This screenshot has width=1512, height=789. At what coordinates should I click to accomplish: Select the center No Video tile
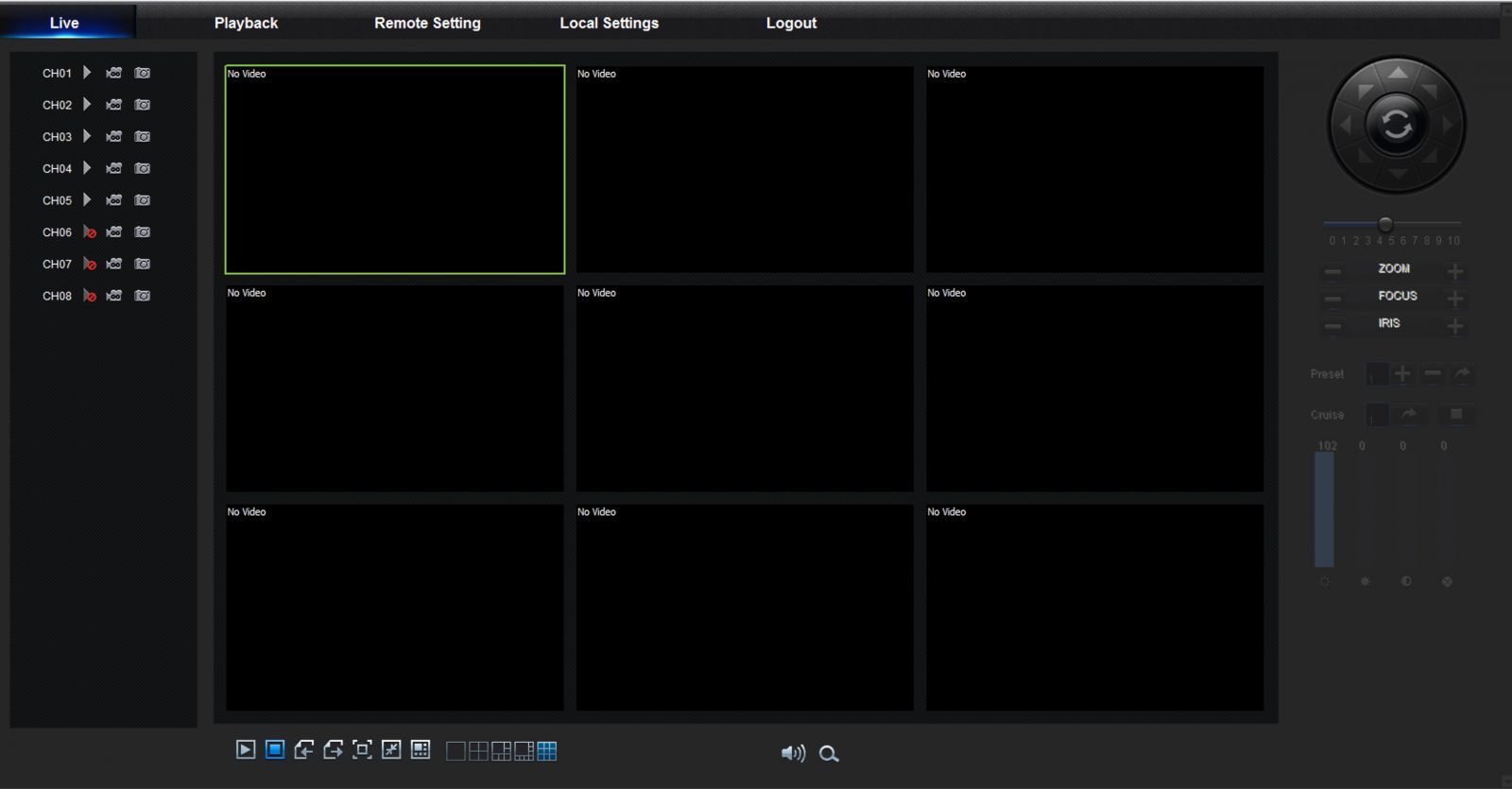[745, 388]
